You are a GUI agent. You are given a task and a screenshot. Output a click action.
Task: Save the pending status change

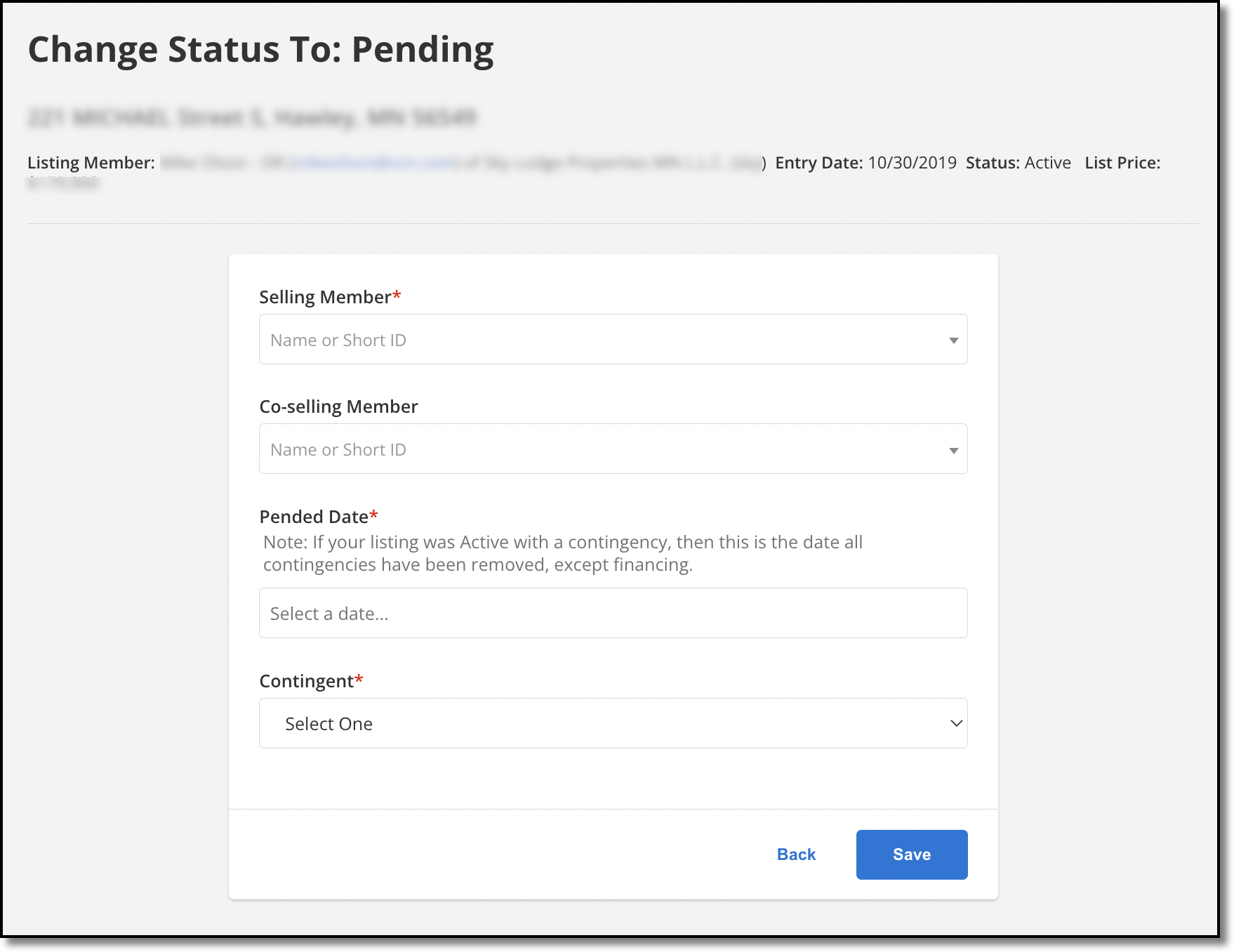coord(912,854)
